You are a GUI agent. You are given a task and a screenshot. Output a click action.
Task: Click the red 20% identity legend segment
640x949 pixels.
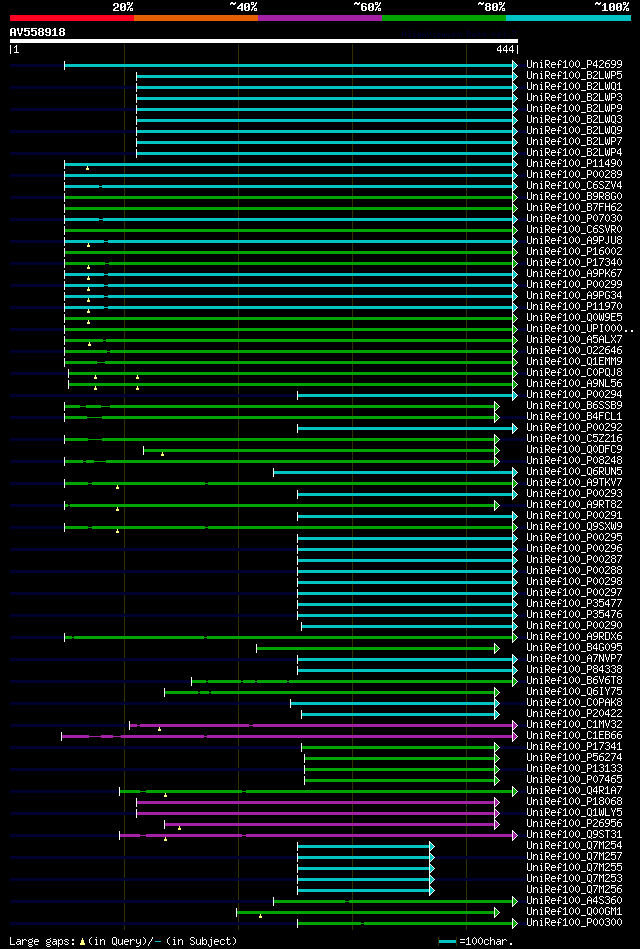pyautogui.click(x=71, y=18)
